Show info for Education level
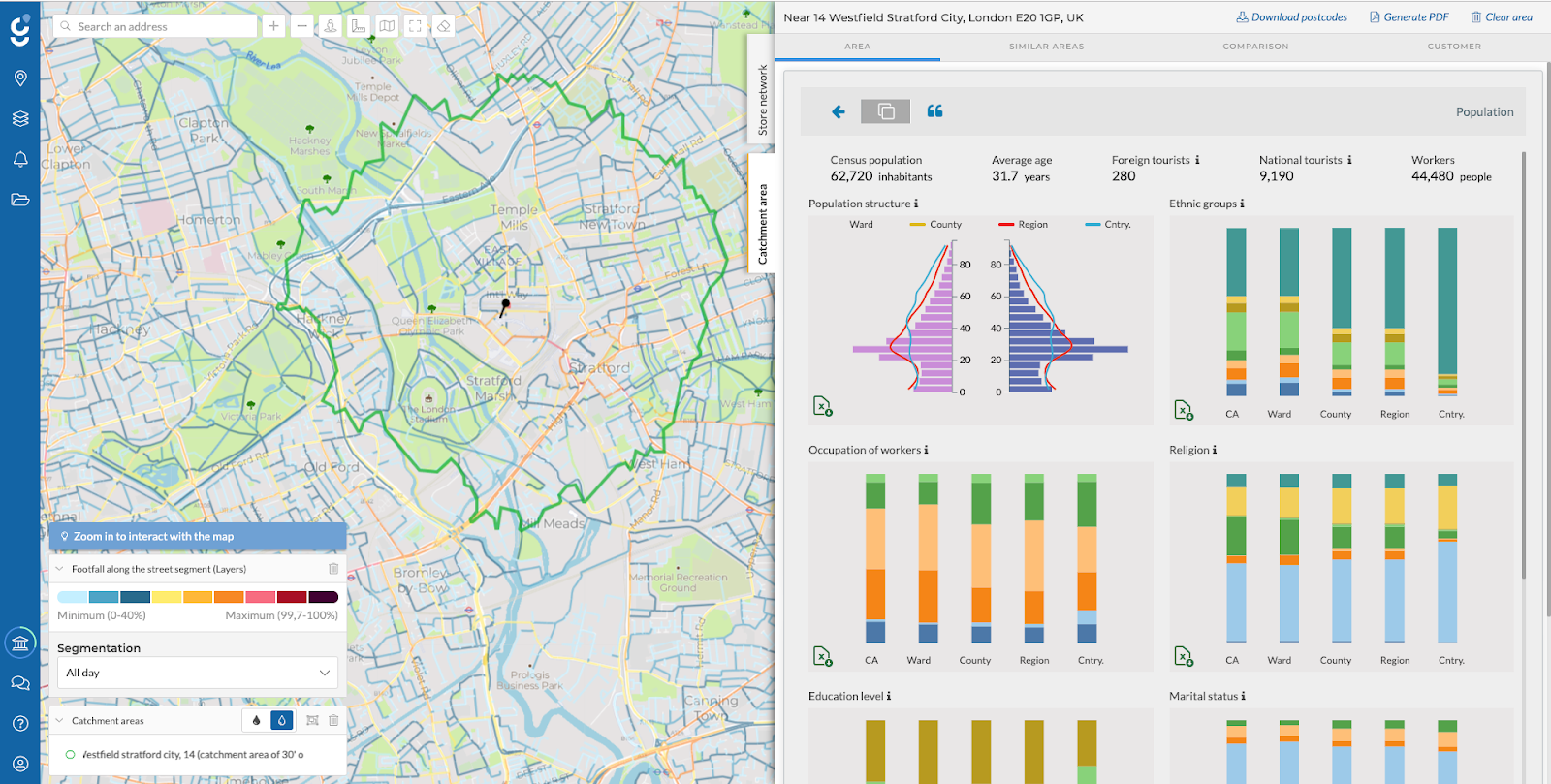 click(x=889, y=696)
